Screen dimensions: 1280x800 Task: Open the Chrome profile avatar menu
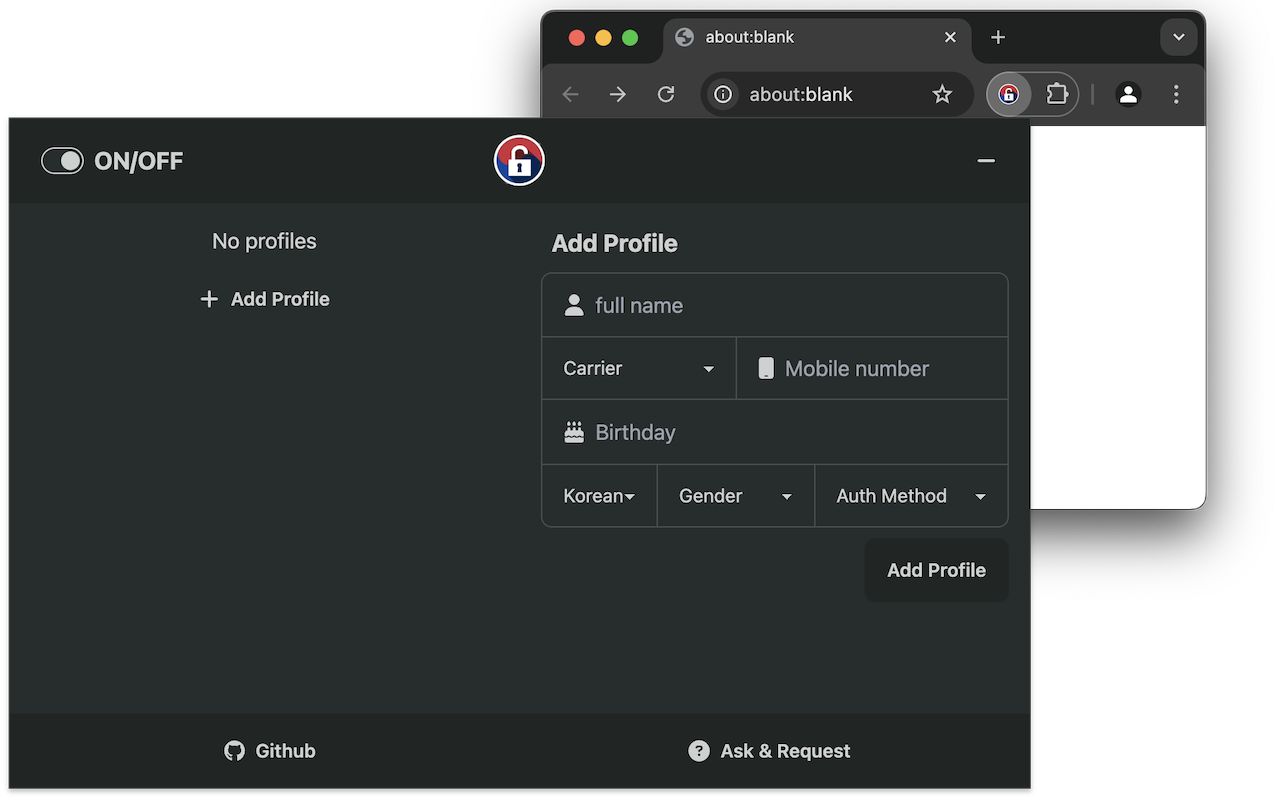click(1128, 94)
